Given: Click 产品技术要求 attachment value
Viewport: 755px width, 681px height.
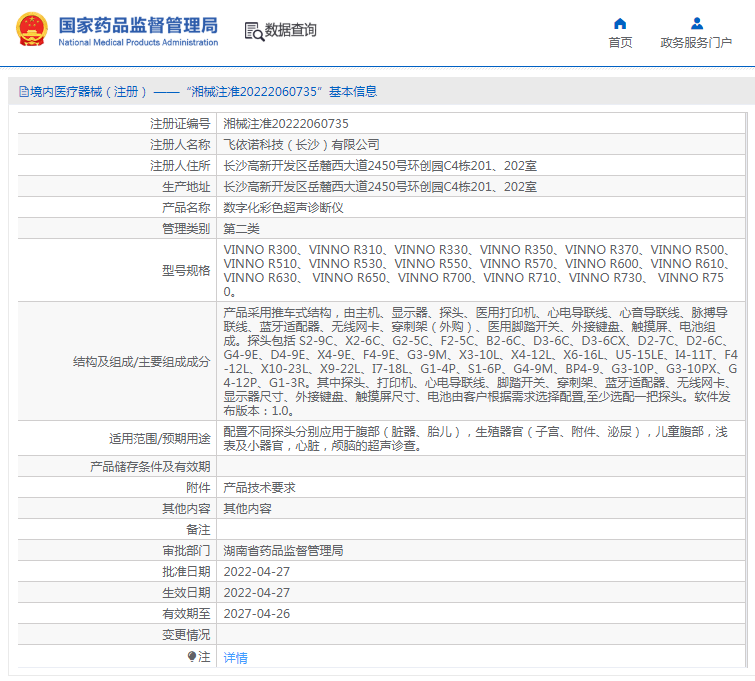Looking at the screenshot, I should point(260,487).
